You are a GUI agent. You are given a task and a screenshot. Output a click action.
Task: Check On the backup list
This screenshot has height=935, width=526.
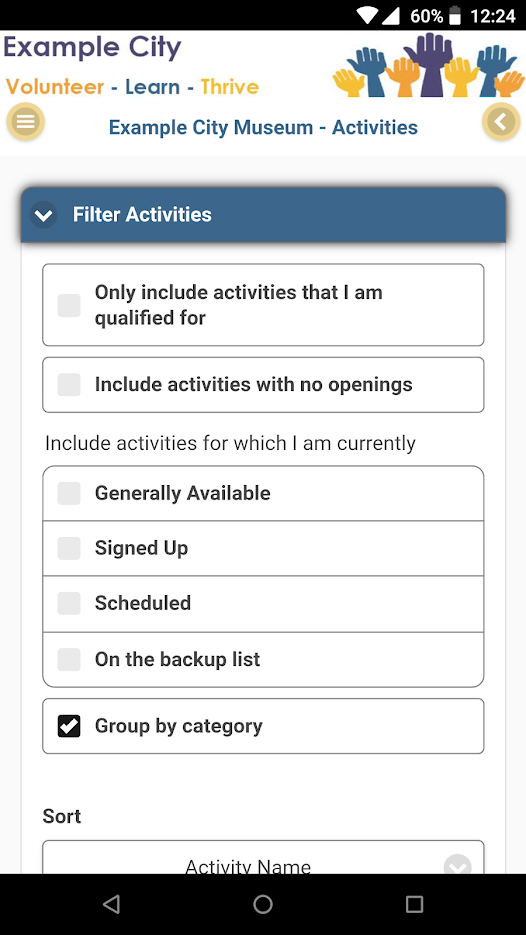click(263, 660)
